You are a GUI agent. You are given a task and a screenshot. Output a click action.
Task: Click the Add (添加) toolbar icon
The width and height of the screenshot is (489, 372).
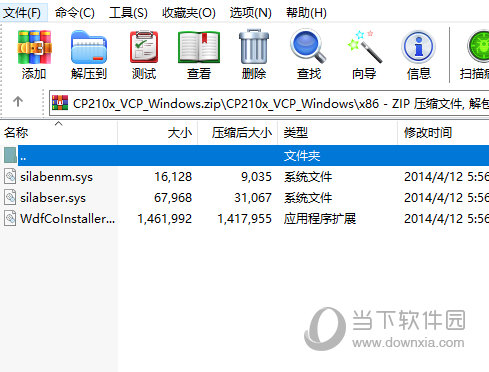coord(34,47)
